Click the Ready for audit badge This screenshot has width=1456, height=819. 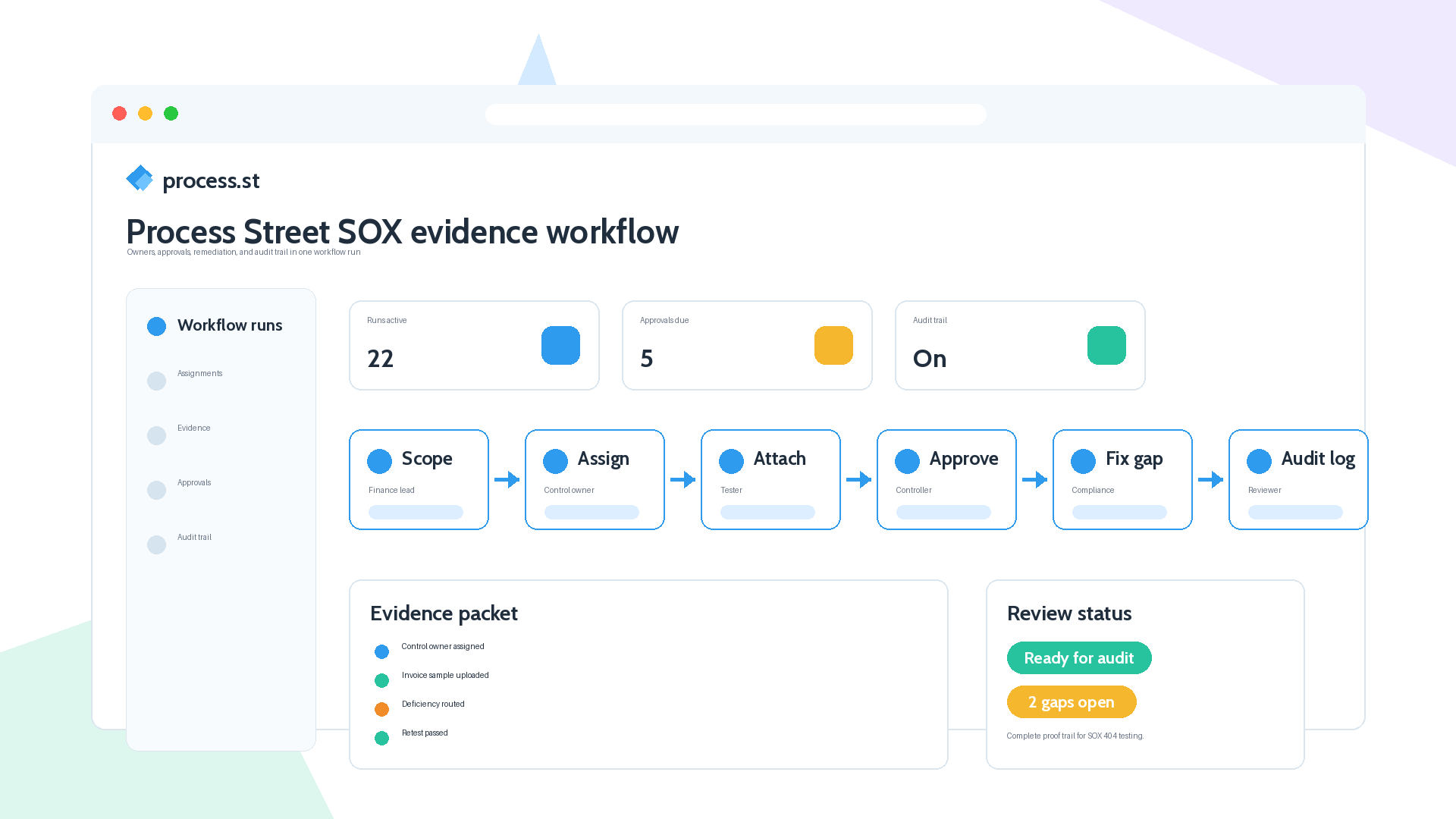(x=1079, y=657)
